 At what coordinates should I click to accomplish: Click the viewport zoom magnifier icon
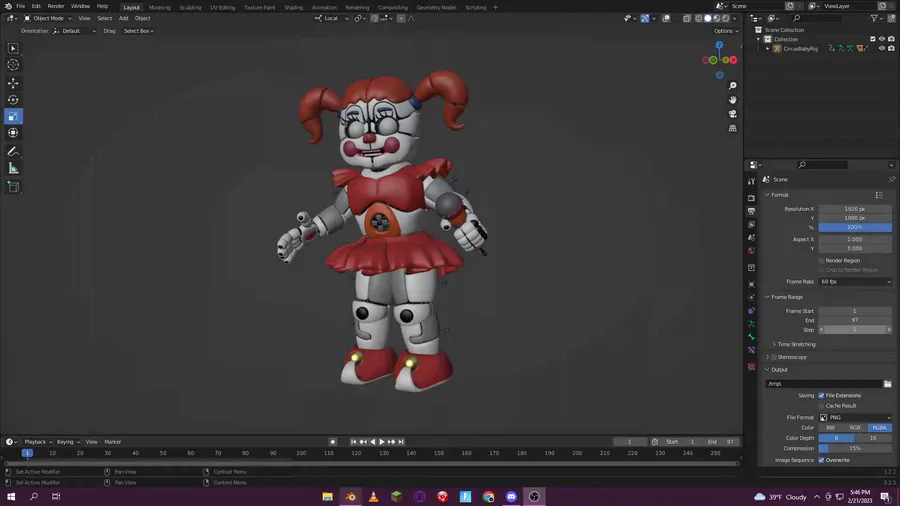point(732,85)
